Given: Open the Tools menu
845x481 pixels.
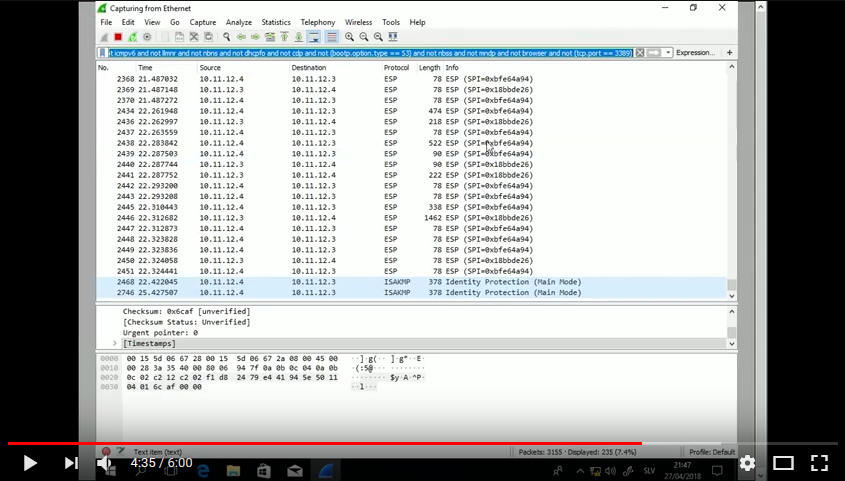Looking at the screenshot, I should (x=391, y=22).
